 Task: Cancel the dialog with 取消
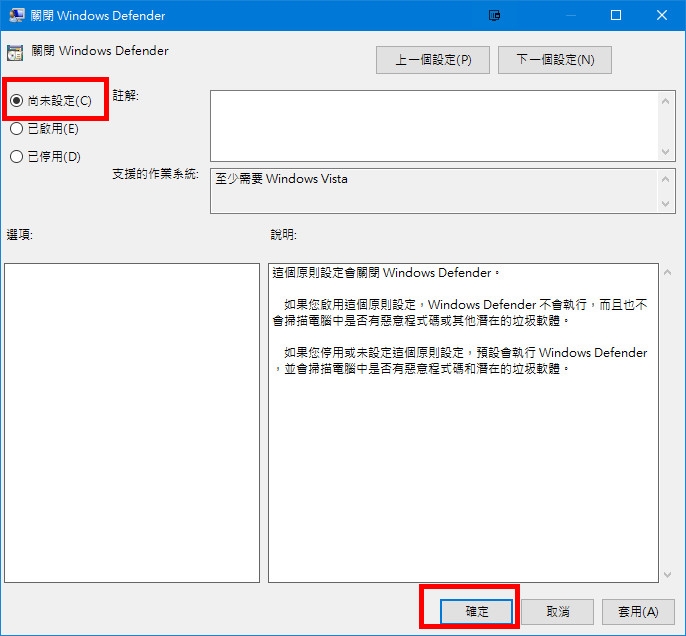pos(557,611)
